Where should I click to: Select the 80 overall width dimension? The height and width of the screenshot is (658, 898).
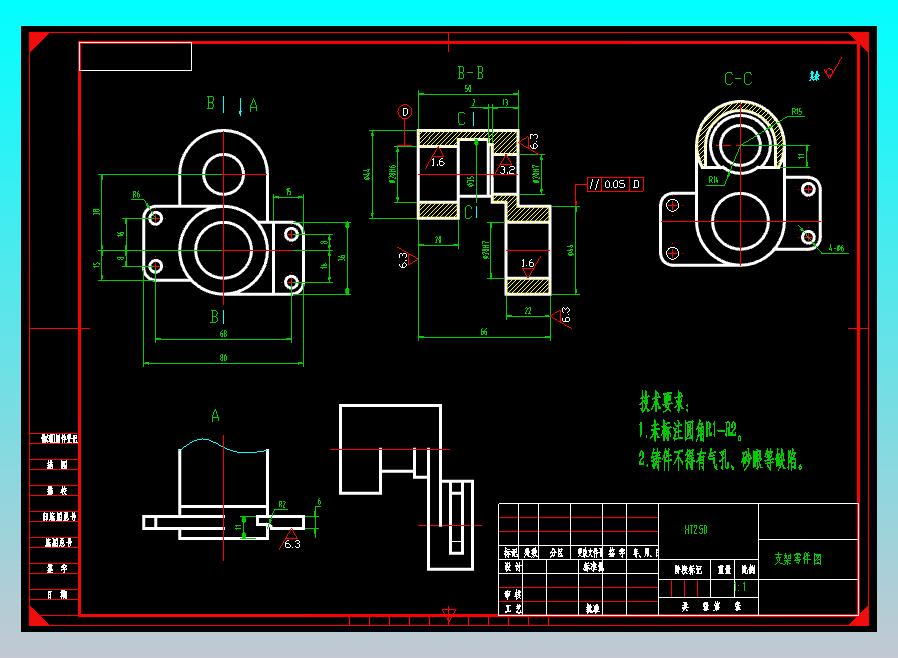(x=223, y=357)
